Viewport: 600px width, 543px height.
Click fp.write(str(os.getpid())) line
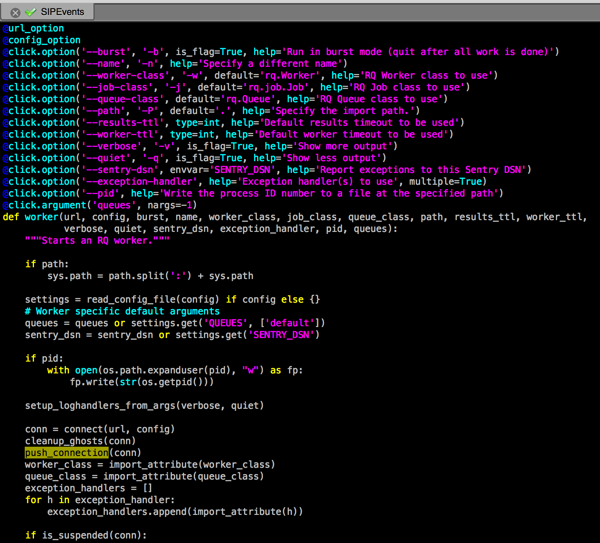[x=142, y=382]
